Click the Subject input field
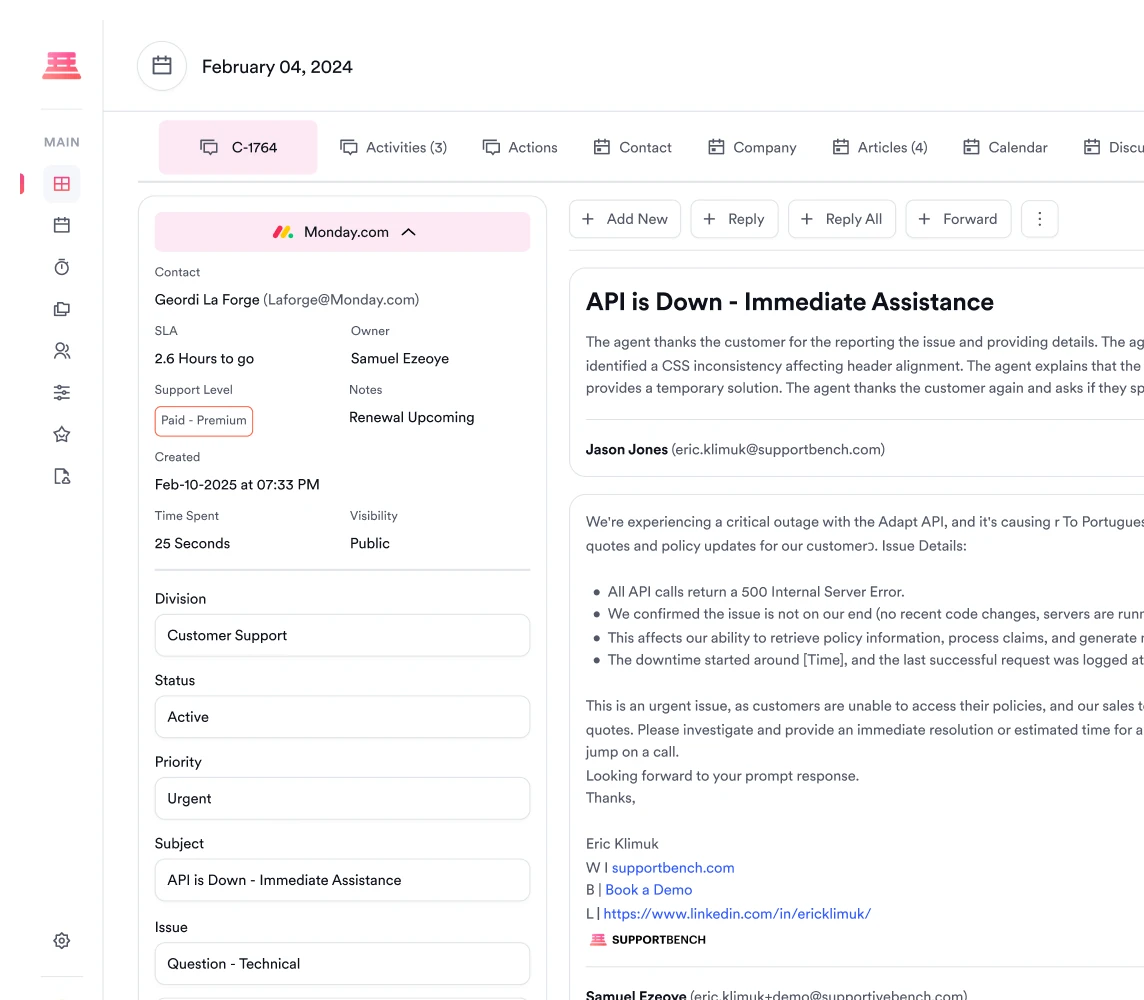Screen dimensions: 1144x1000 click(x=342, y=880)
